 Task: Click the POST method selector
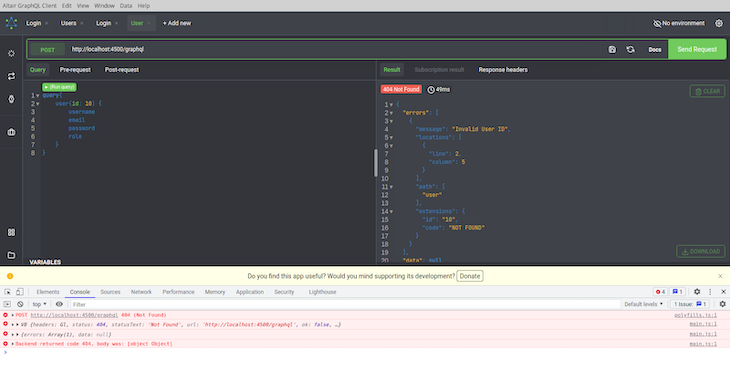click(47, 50)
